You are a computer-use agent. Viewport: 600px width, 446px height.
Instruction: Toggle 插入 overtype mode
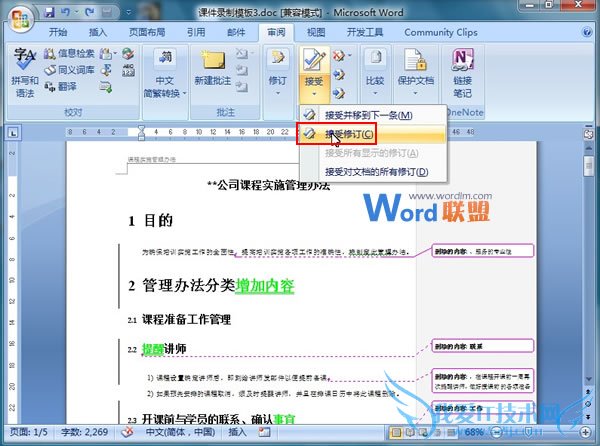[x=237, y=432]
